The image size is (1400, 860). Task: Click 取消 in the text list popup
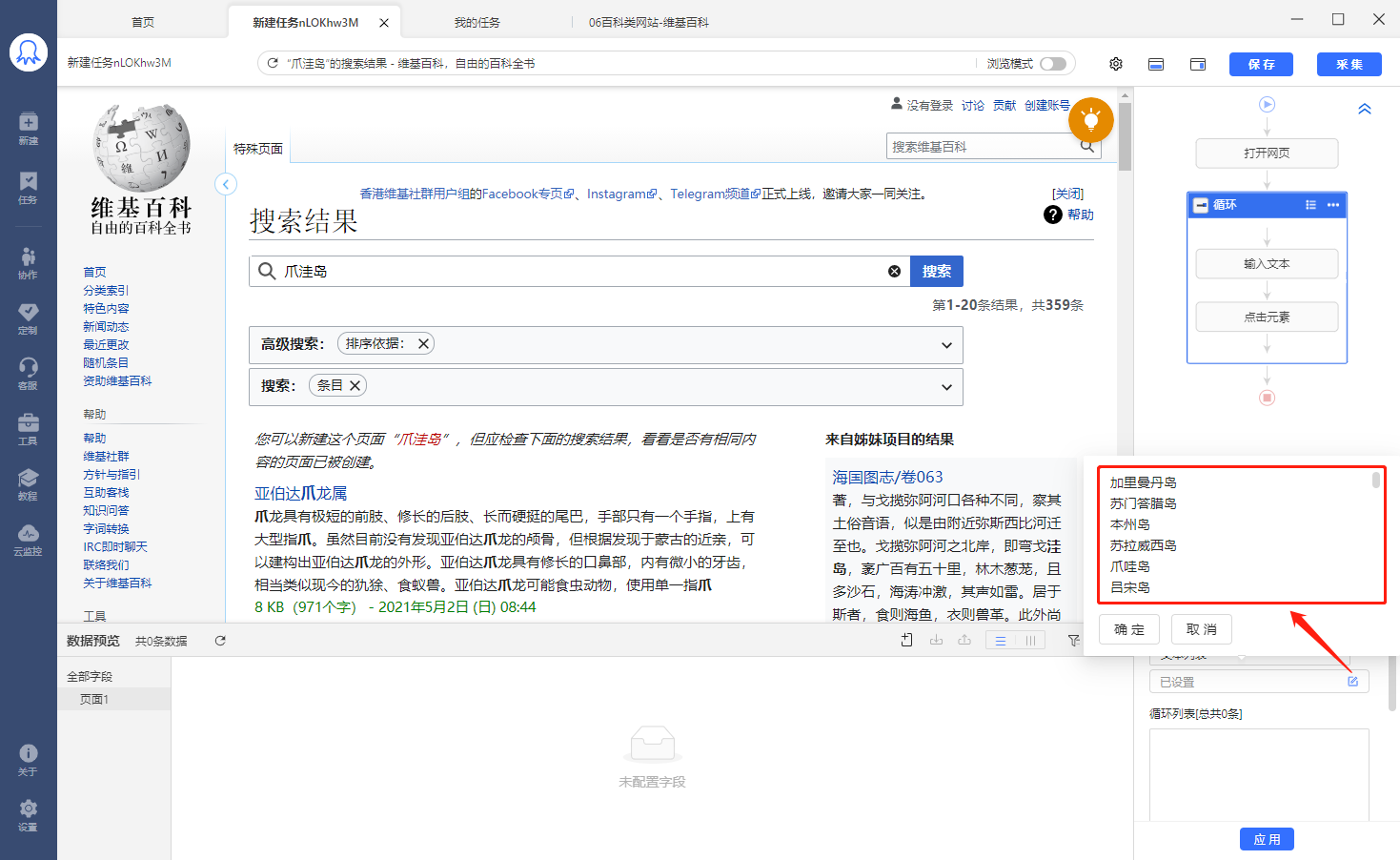click(x=1201, y=629)
